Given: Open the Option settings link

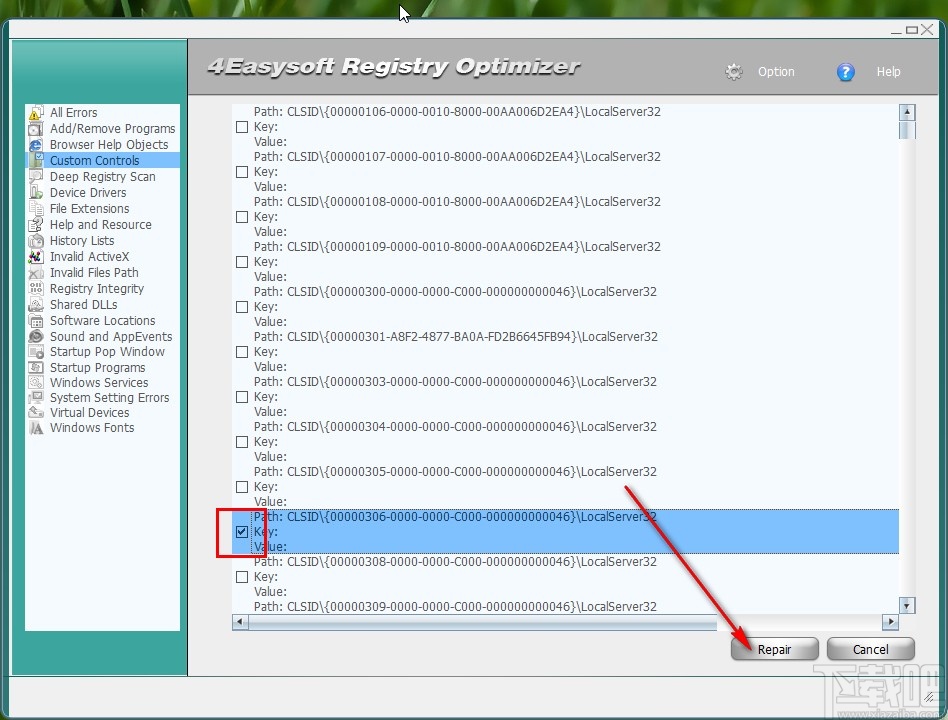Looking at the screenshot, I should [x=776, y=72].
